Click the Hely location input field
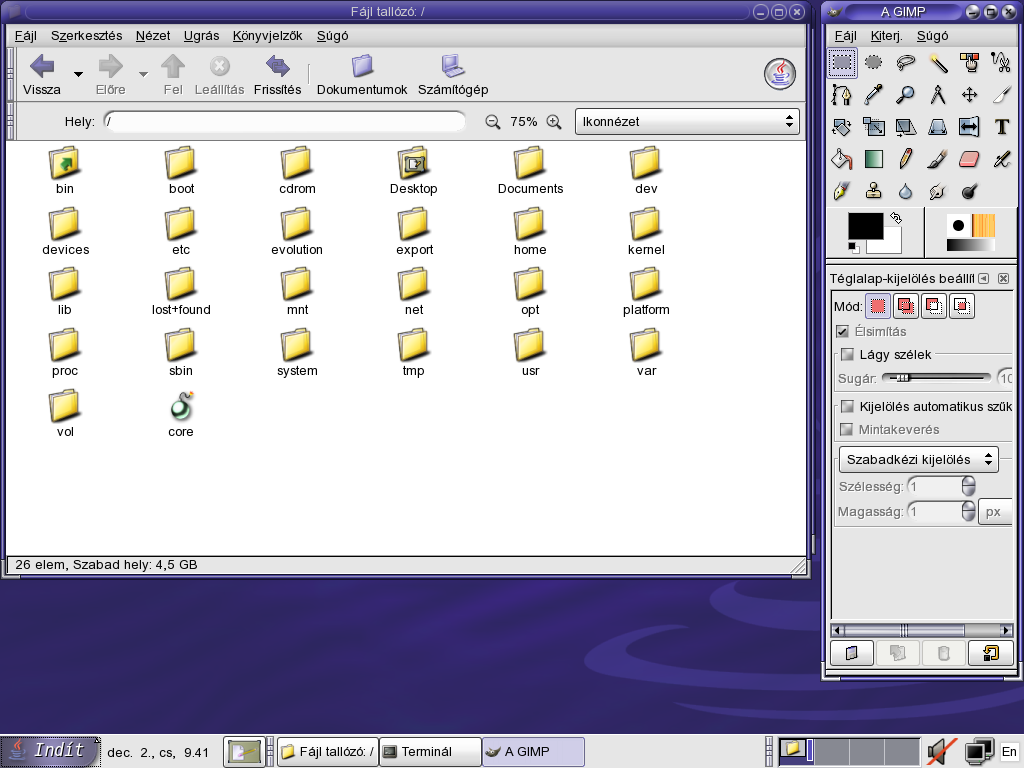Image resolution: width=1024 pixels, height=768 pixels. [x=285, y=121]
